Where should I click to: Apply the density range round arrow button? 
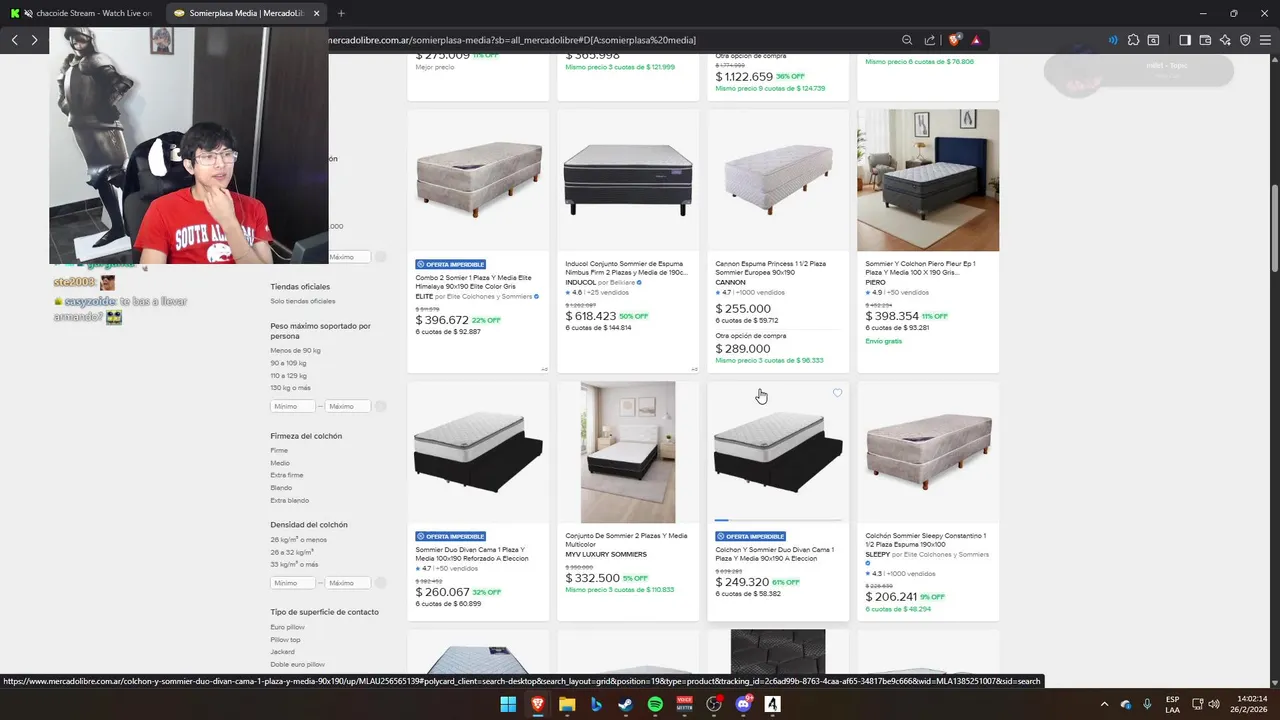point(381,582)
